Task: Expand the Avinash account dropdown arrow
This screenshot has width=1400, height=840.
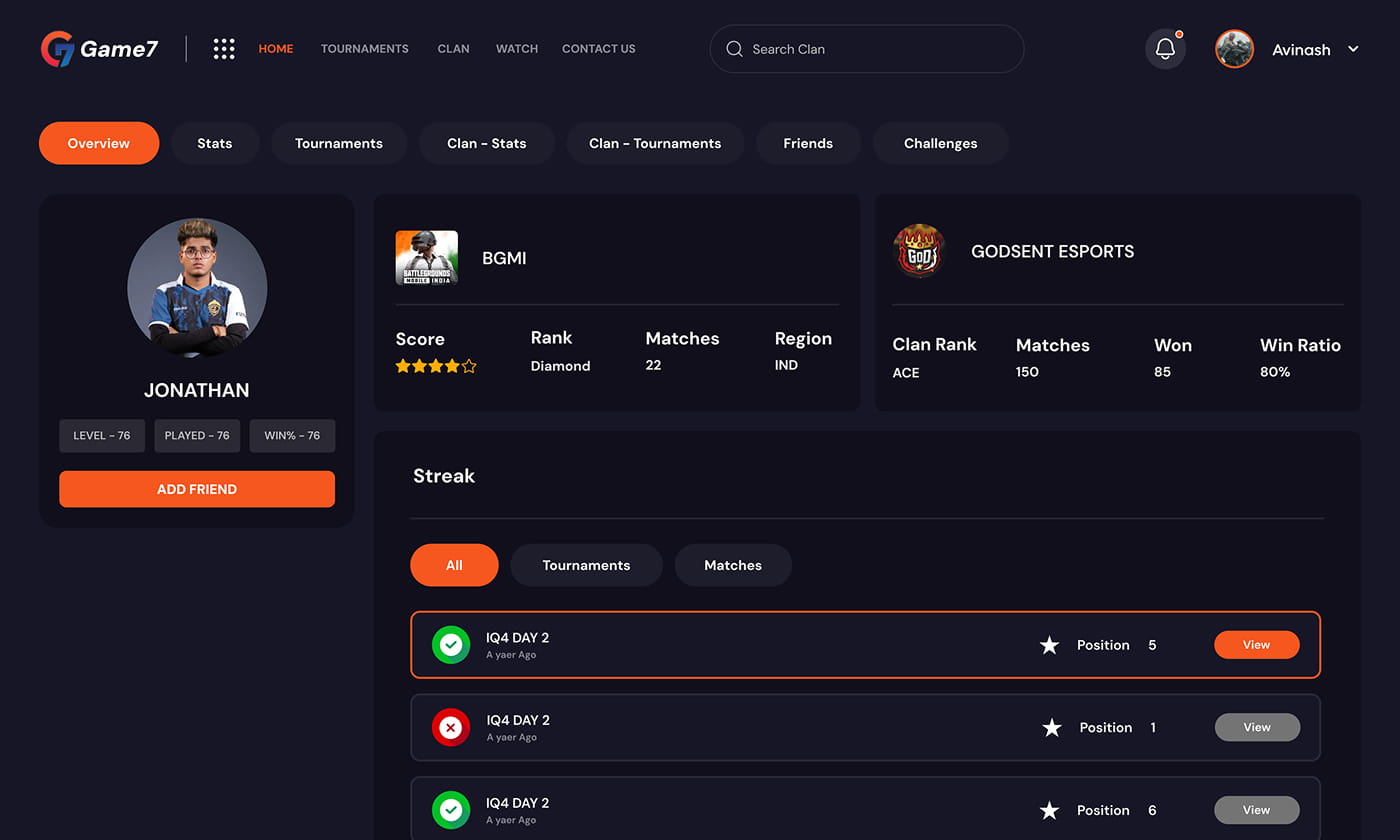Action: 1353,49
